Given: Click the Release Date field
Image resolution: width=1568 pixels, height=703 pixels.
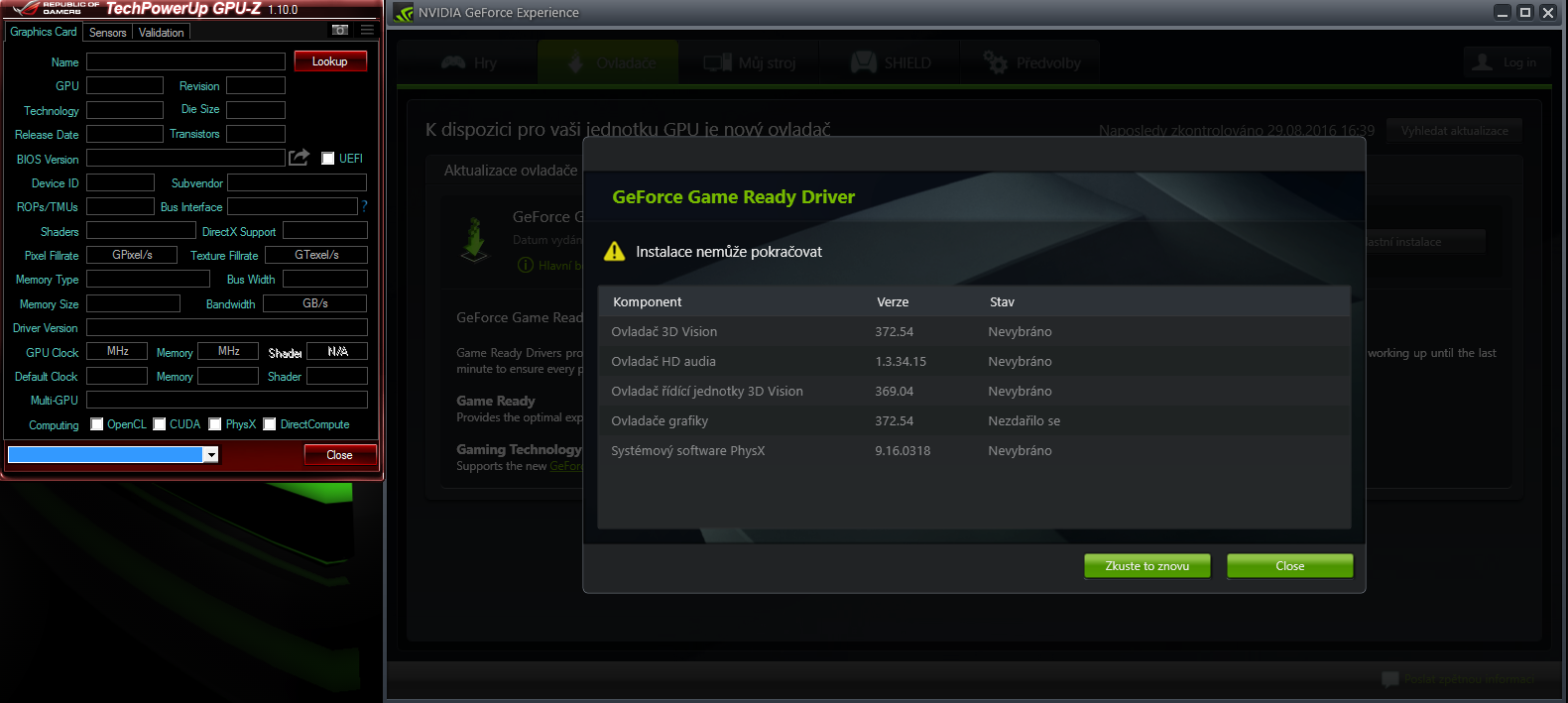Looking at the screenshot, I should click(125, 133).
